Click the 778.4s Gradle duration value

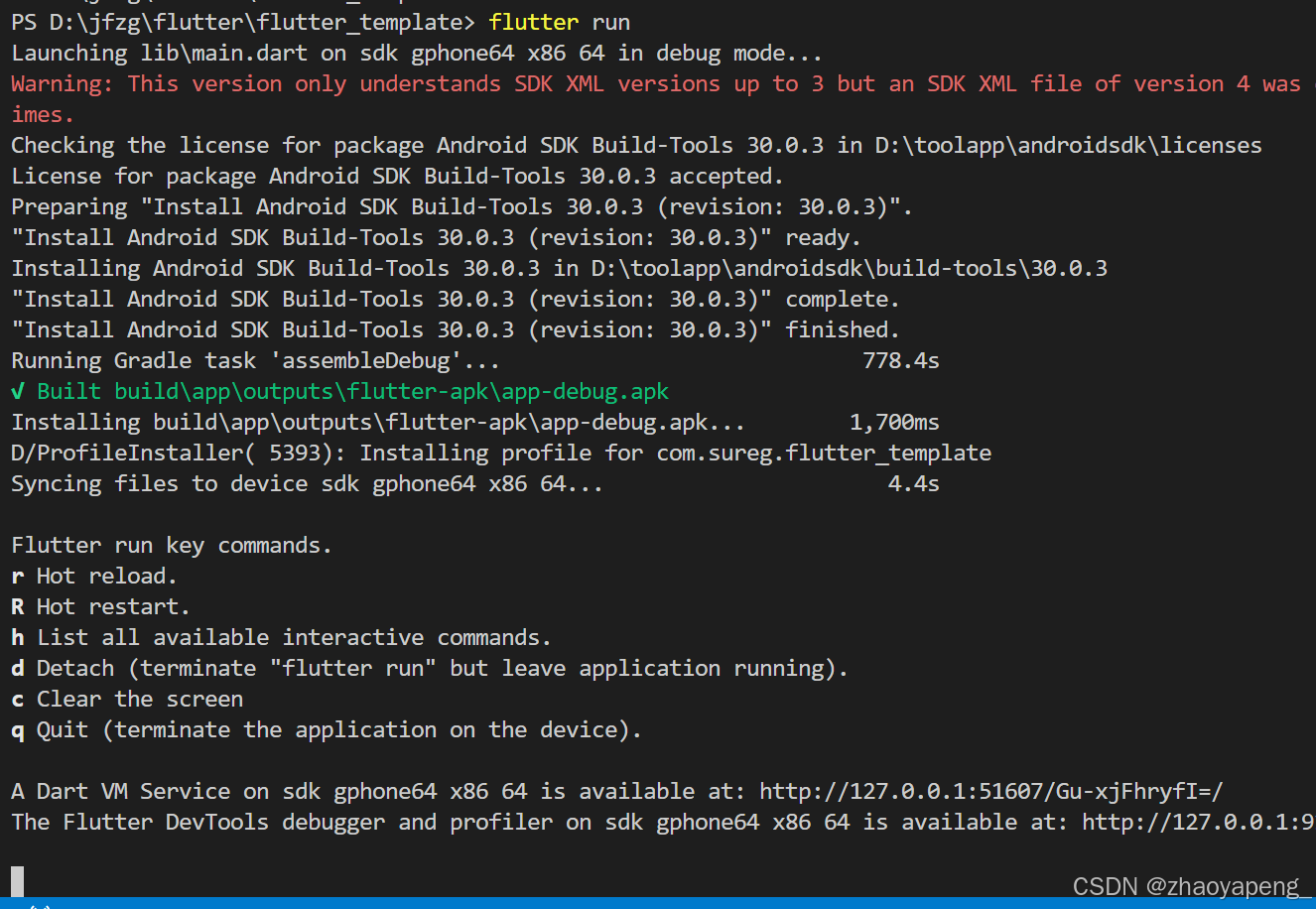pos(901,360)
